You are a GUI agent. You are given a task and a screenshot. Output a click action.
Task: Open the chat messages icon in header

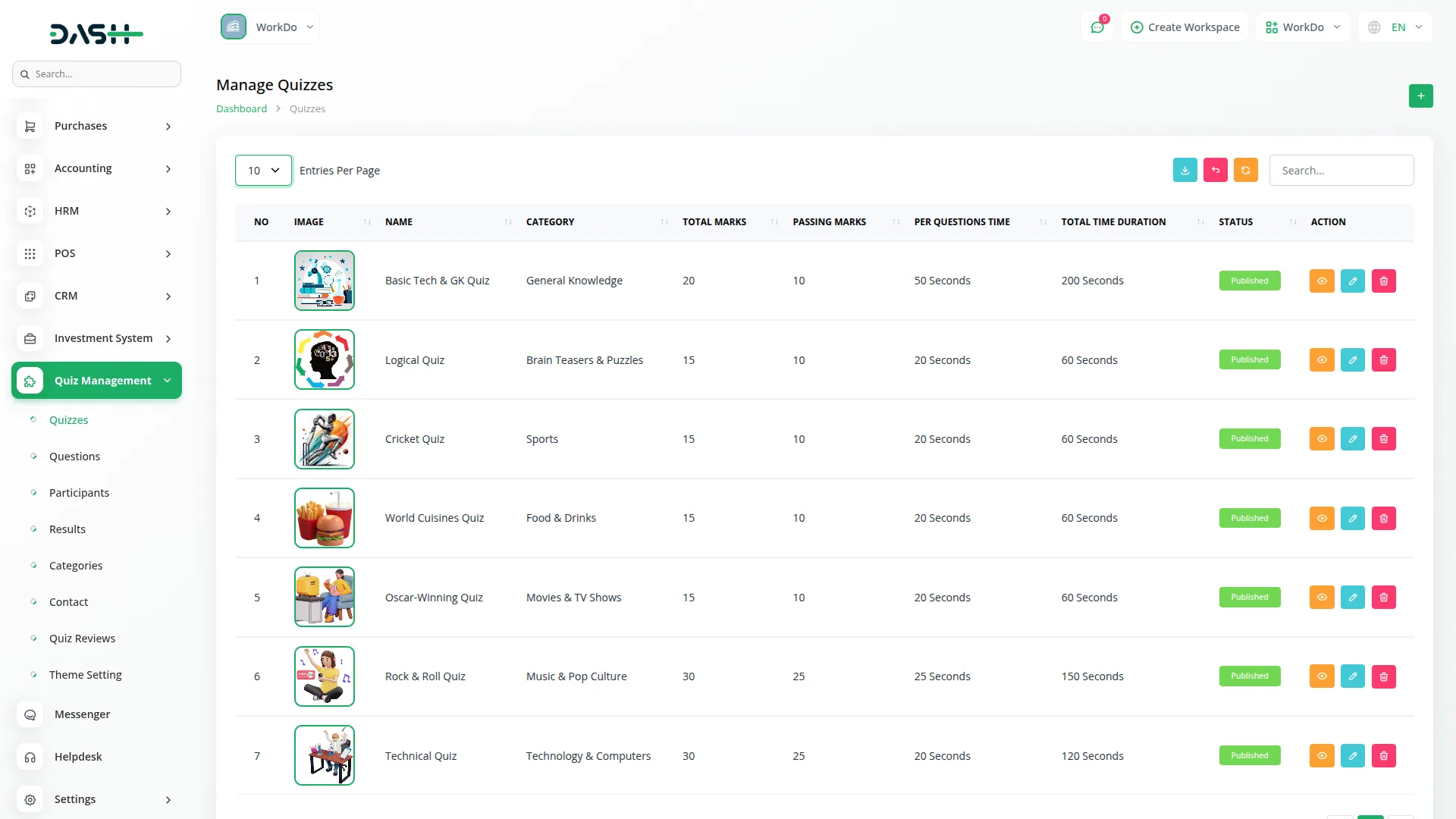point(1097,27)
